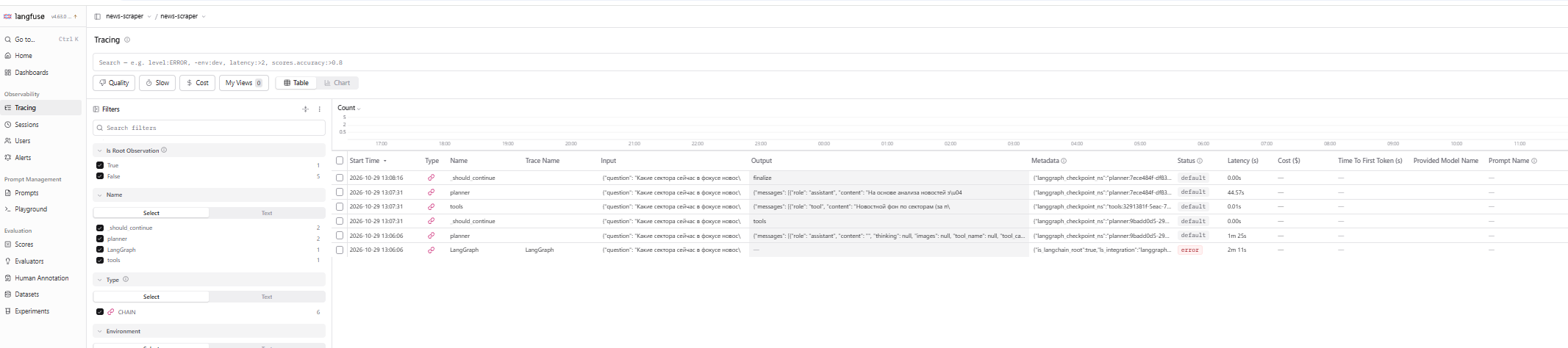Open the Playground

point(31,209)
